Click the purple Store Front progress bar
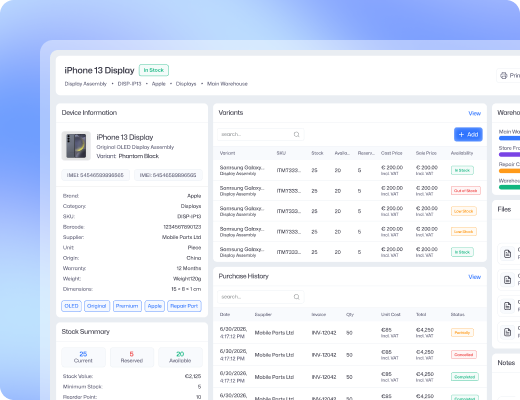This screenshot has height=400, width=520. click(509, 154)
